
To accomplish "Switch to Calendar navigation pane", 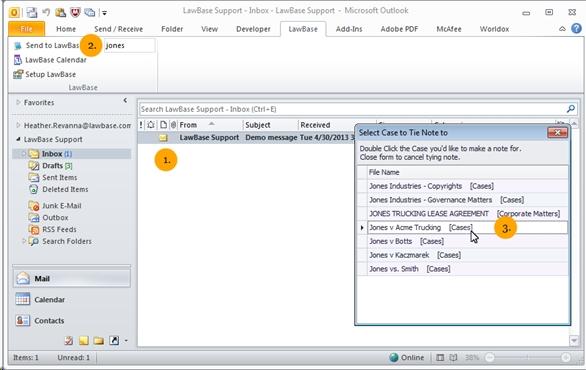I will pyautogui.click(x=72, y=300).
